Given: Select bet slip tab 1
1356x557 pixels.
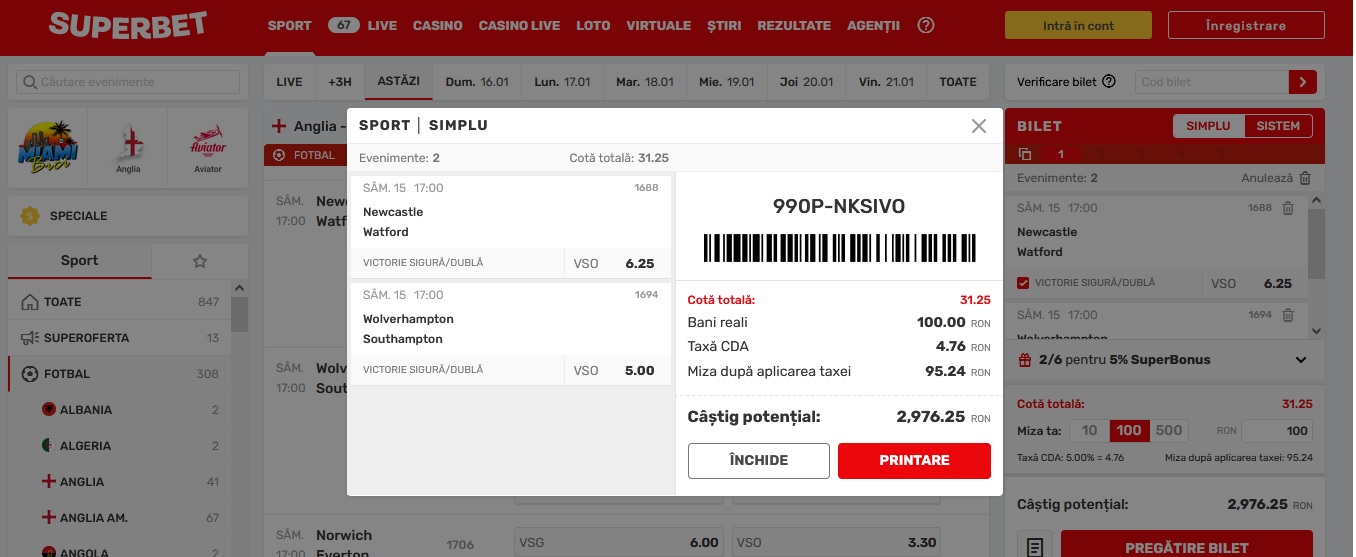Looking at the screenshot, I should pos(1061,154).
